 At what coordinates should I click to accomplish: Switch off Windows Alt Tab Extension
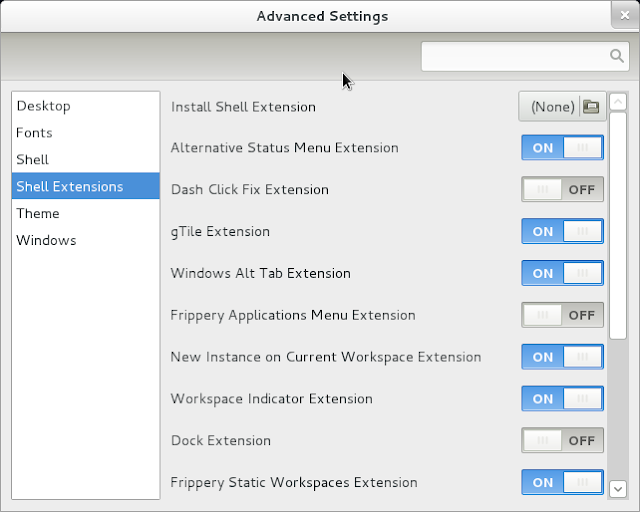(x=562, y=273)
